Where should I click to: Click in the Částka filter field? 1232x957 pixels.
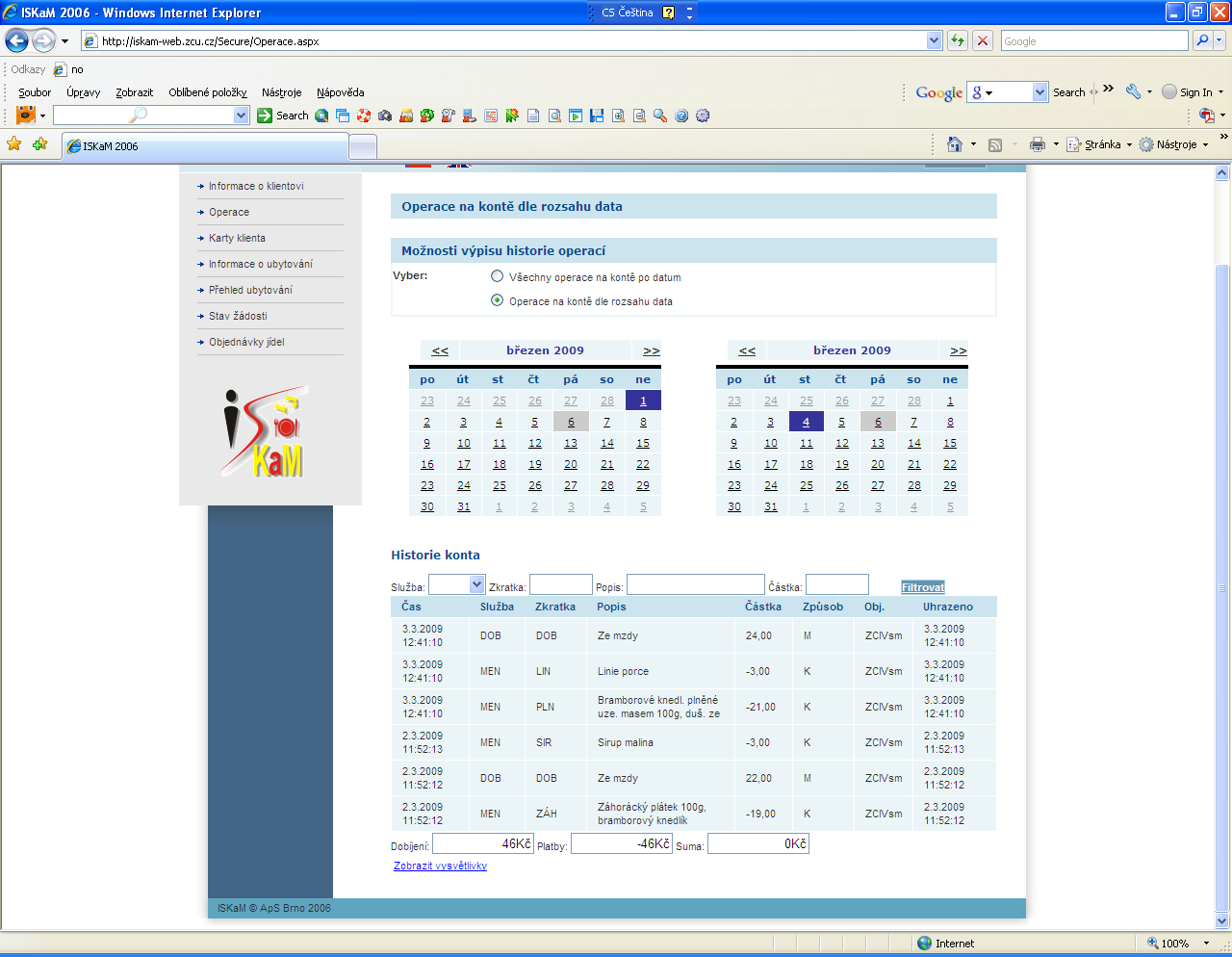837,584
